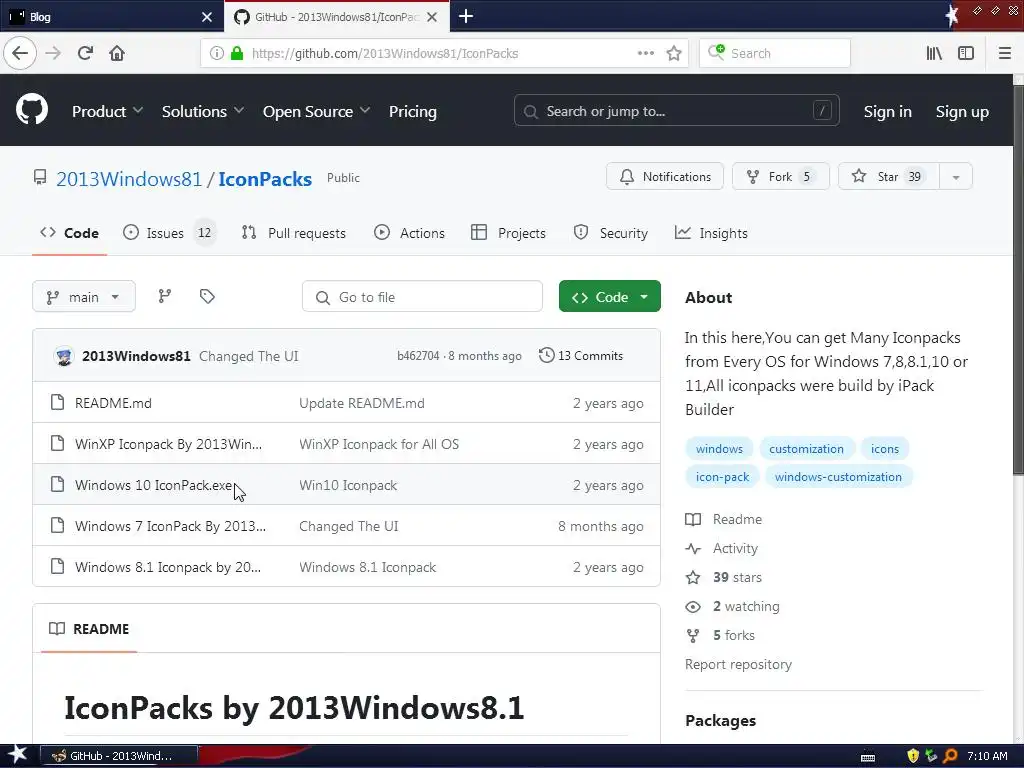Screen dimensions: 1024x768
Task: Click the shield tray icon
Action: point(913,756)
